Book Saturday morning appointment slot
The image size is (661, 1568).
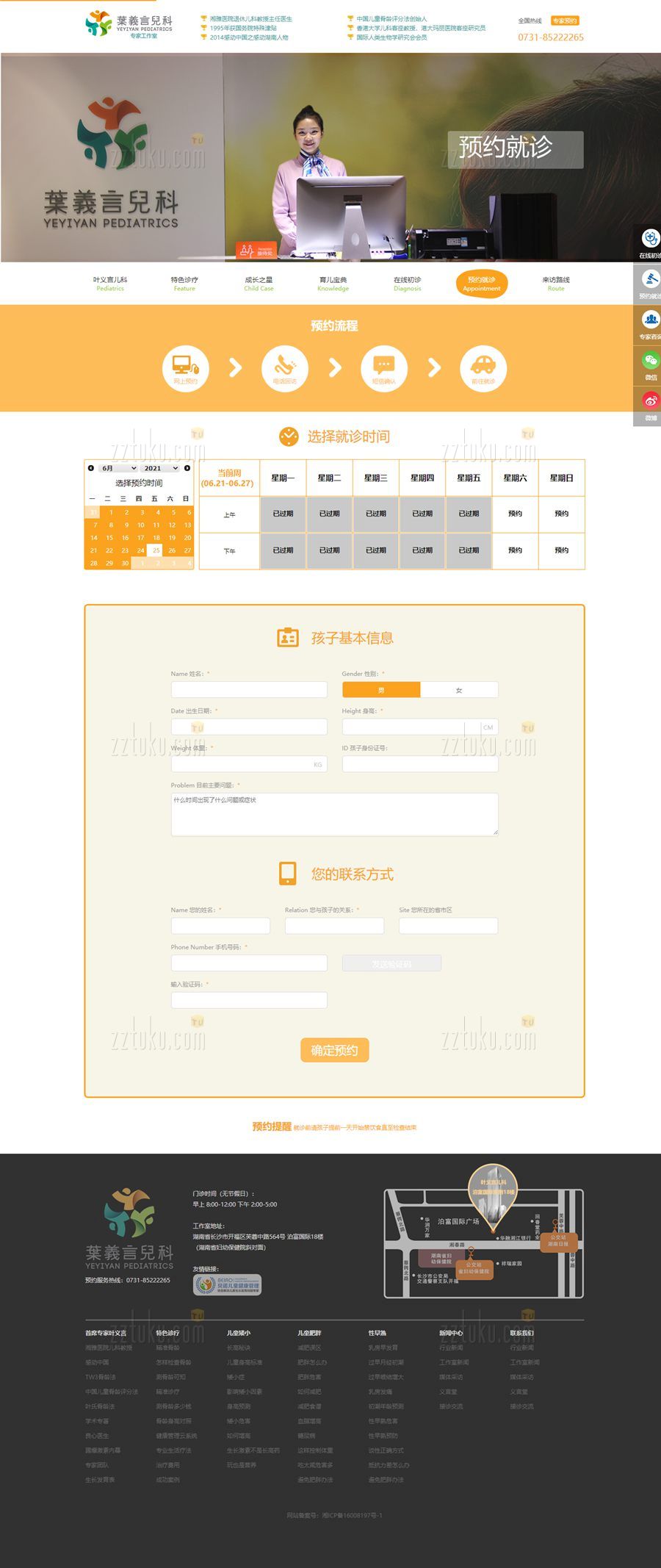coord(515,514)
